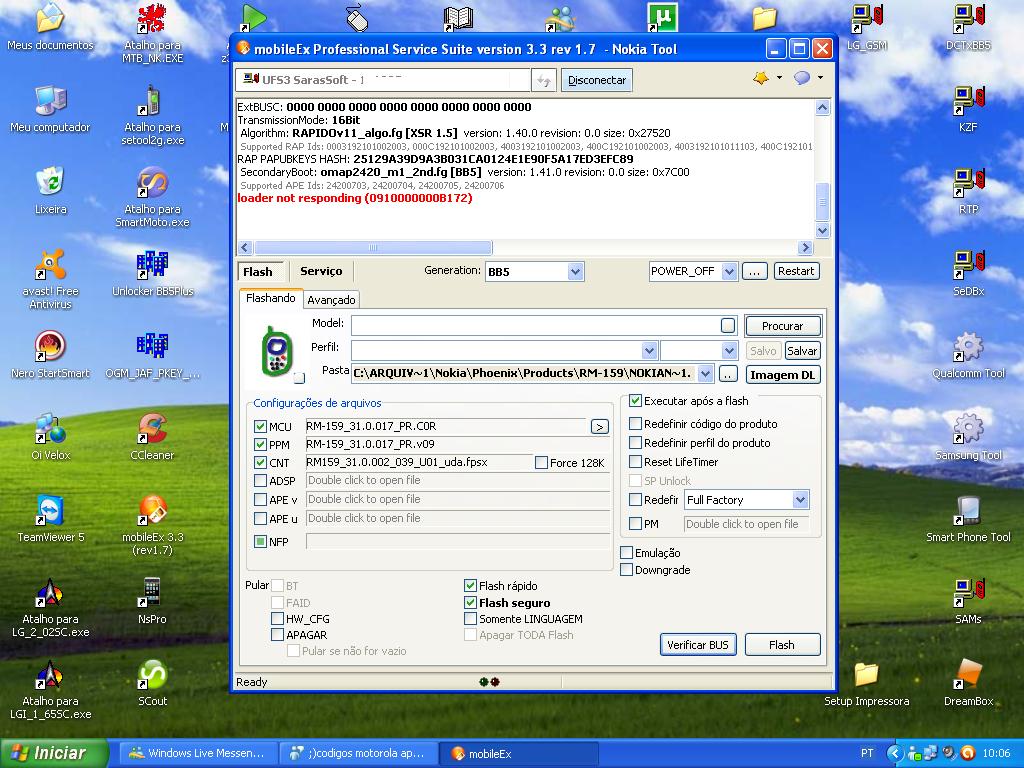The height and width of the screenshot is (768, 1024).
Task: Launch Samsung Tool shortcut
Action: click(968, 436)
